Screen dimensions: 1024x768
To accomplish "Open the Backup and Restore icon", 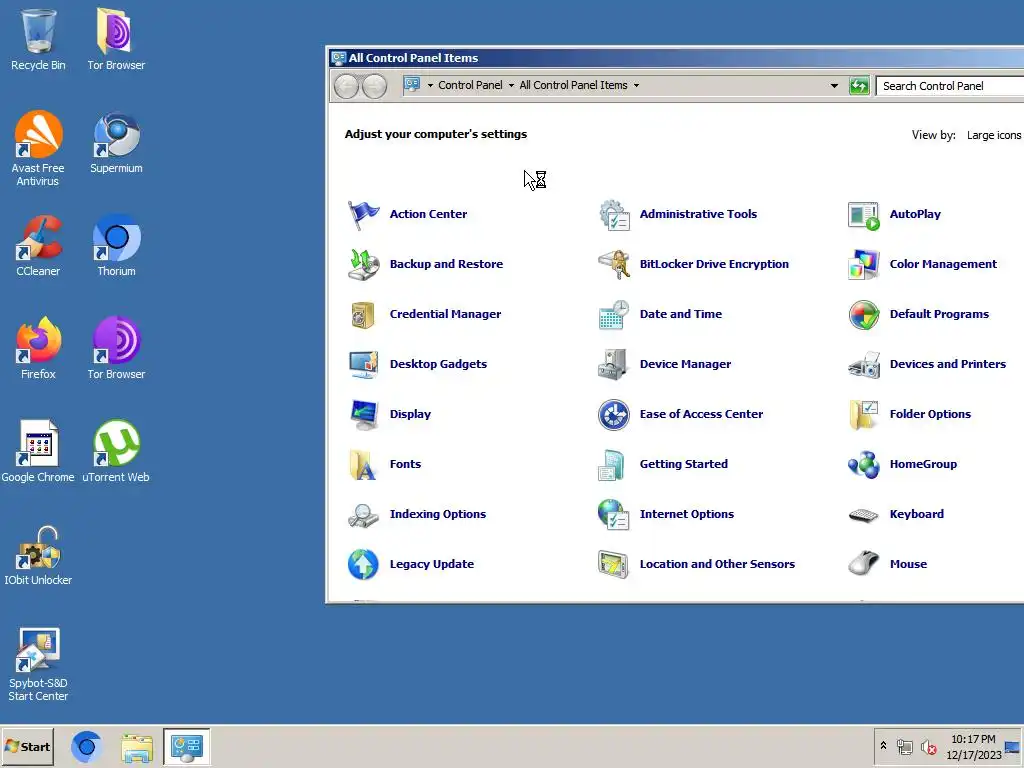I will point(363,264).
